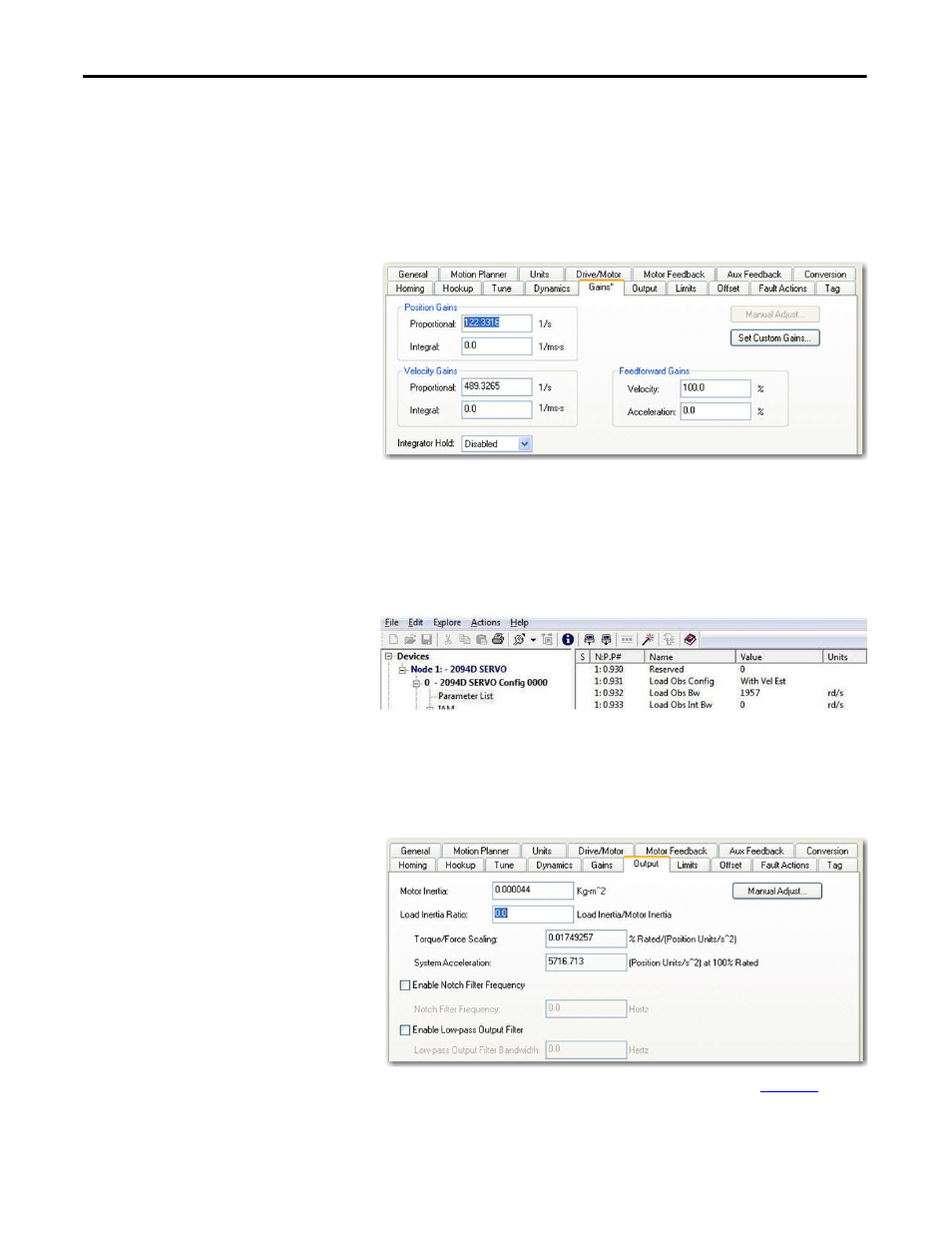
Task: Select Parameter List in the device tree
Action: (x=465, y=696)
